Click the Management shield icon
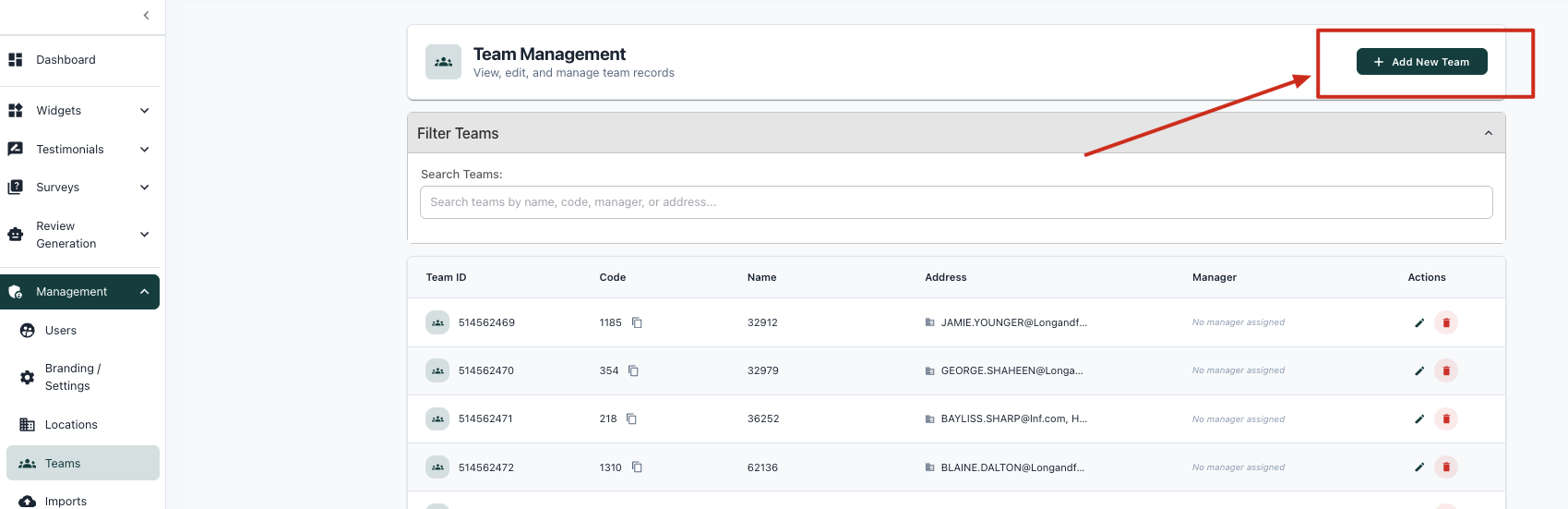 (x=16, y=292)
